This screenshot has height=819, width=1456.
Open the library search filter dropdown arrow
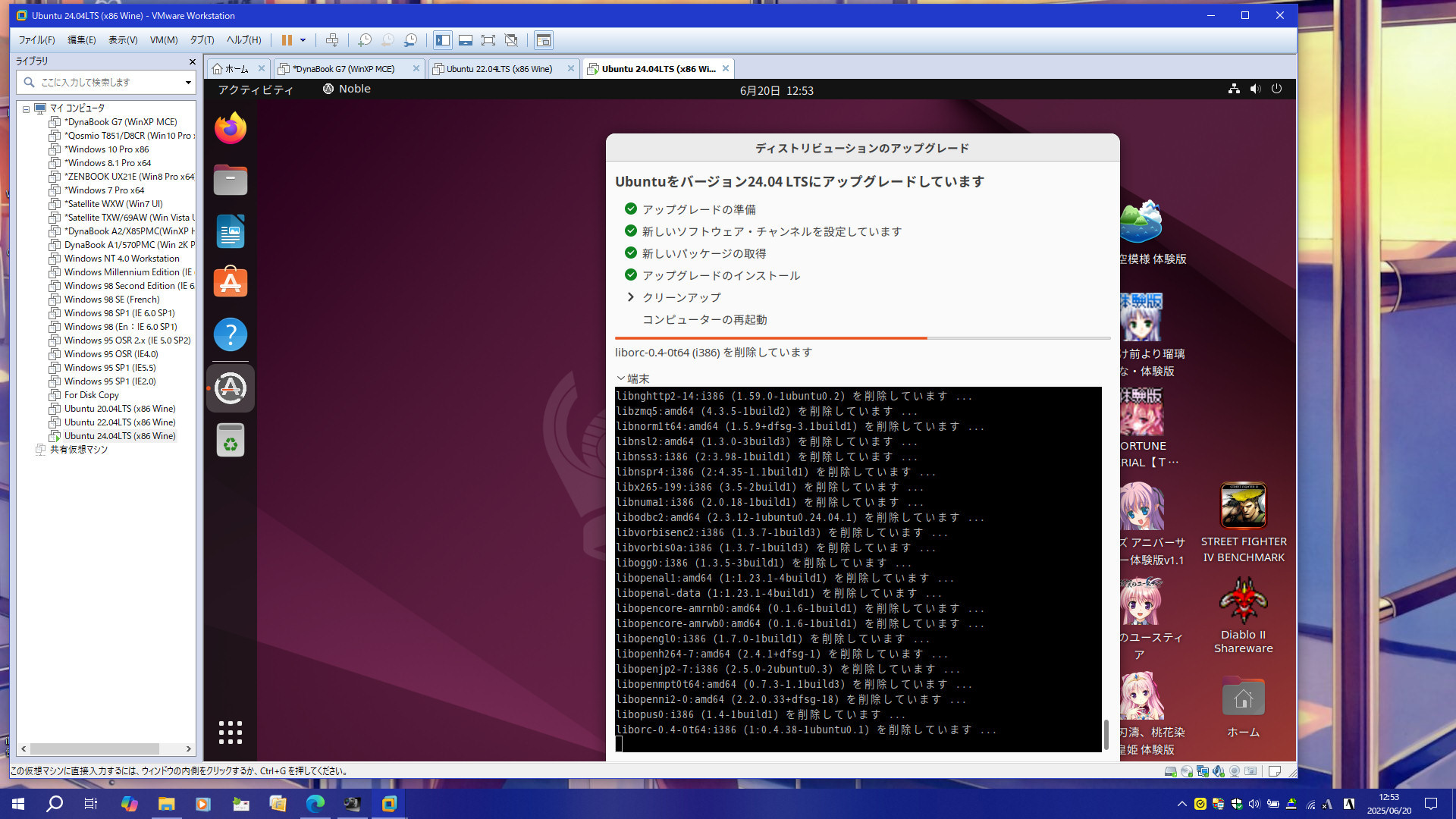pos(188,82)
